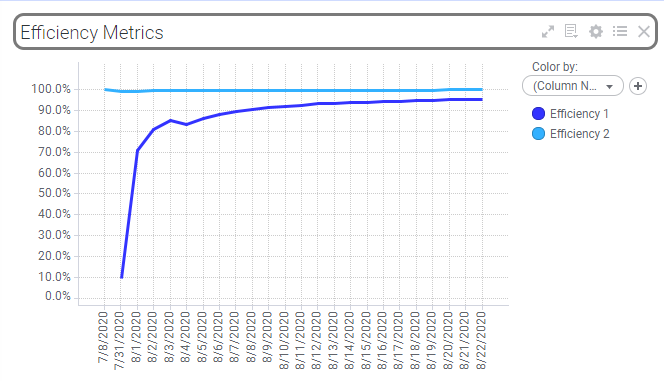Click the 8/21/2020 x-axis date
This screenshot has width=664, height=381.
point(465,341)
